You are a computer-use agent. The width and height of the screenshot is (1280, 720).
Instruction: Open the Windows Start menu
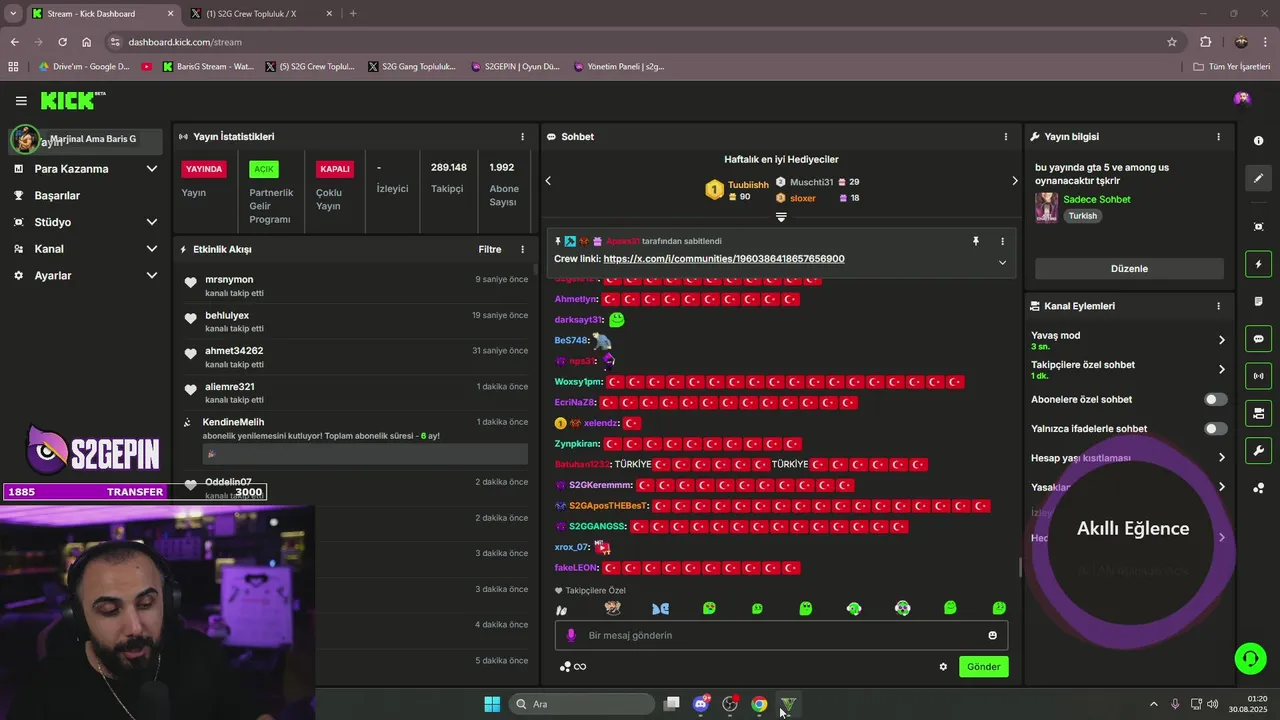tap(492, 704)
